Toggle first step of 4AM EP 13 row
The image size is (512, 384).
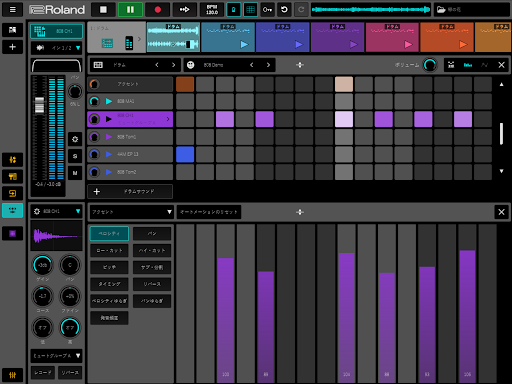(x=185, y=154)
